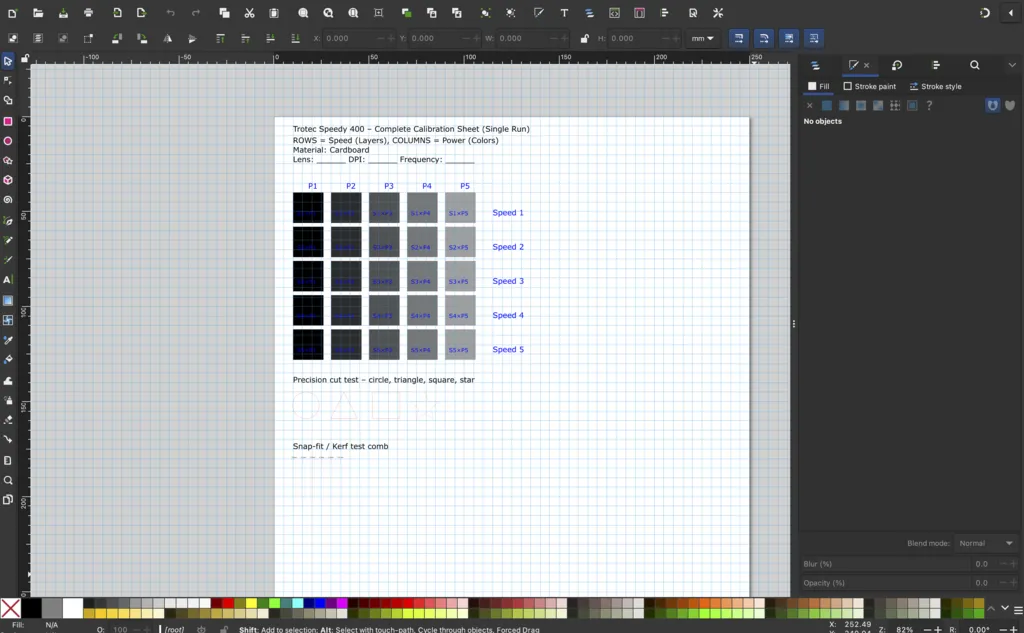Click the Find/Replace magnifier in the dock
This screenshot has height=633, width=1024.
point(975,65)
